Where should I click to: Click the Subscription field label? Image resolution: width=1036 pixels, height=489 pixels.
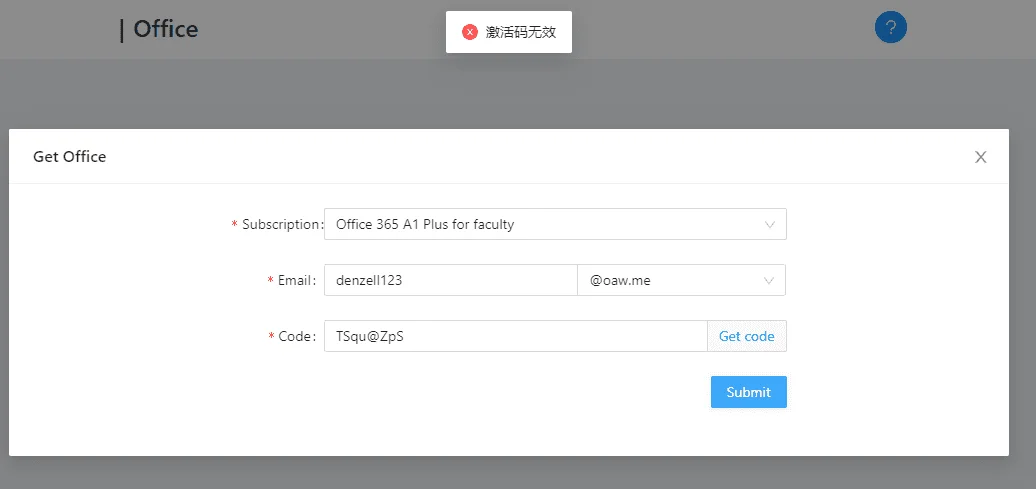click(282, 224)
